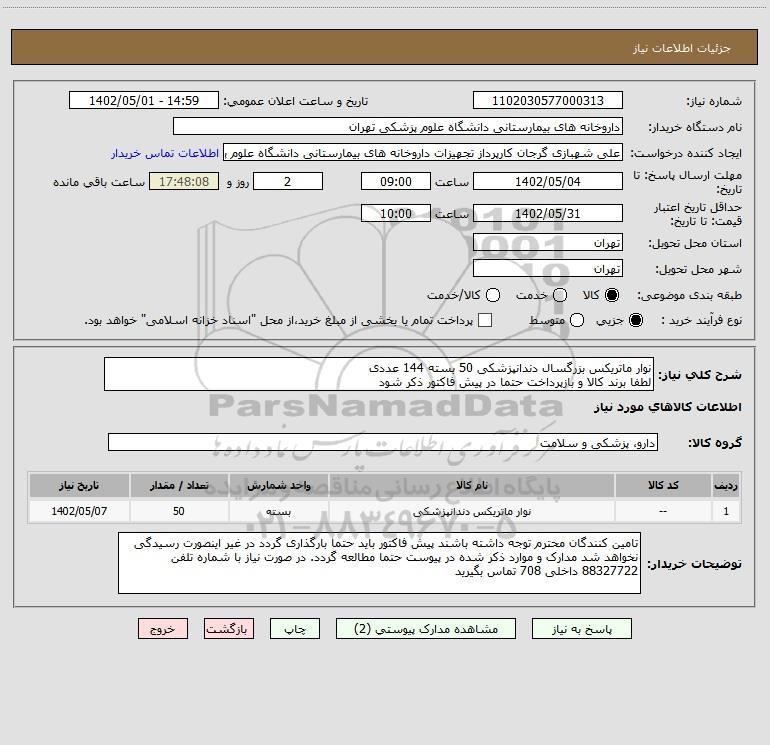Select the 'کالا' radio button
This screenshot has width=770, height=745.
coord(612,295)
